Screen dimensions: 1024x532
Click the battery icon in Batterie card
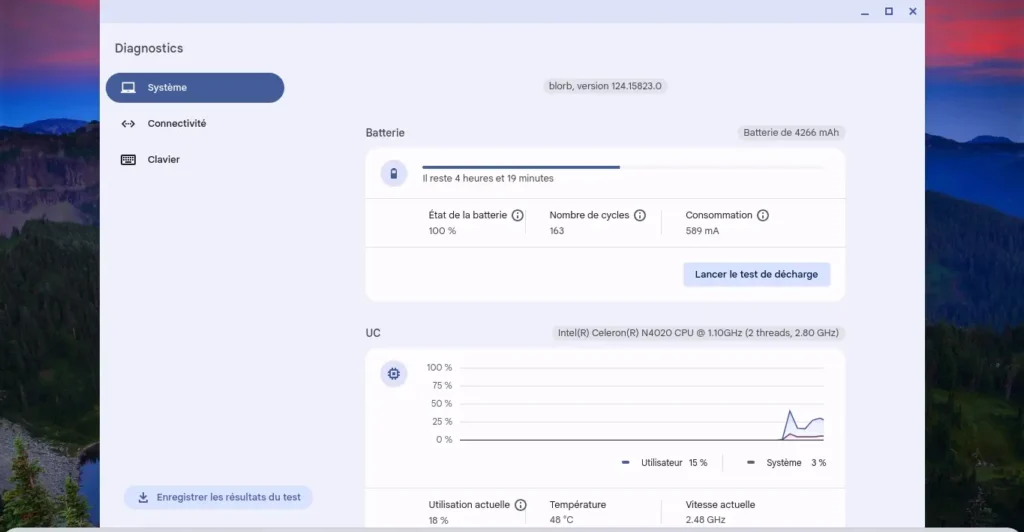394,174
